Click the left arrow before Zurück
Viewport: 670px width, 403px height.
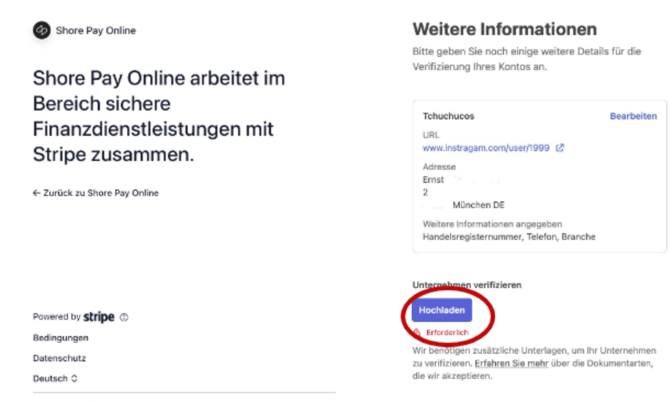36,193
